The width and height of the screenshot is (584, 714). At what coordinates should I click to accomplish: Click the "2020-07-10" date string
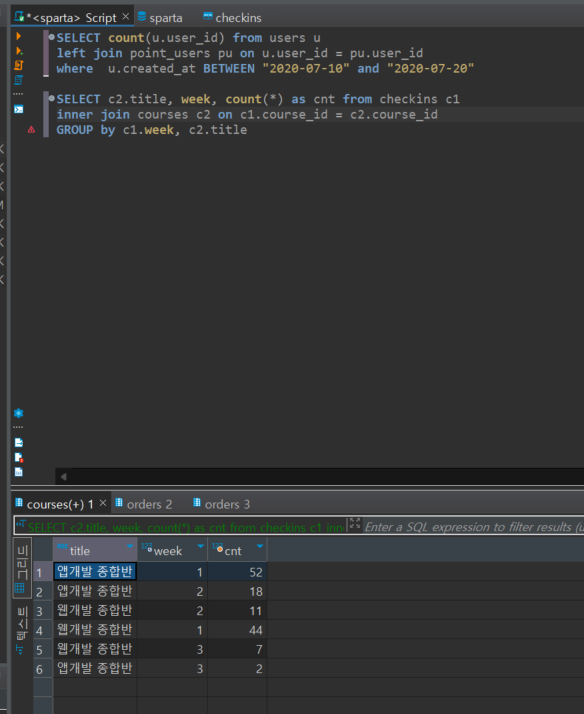coord(306,69)
